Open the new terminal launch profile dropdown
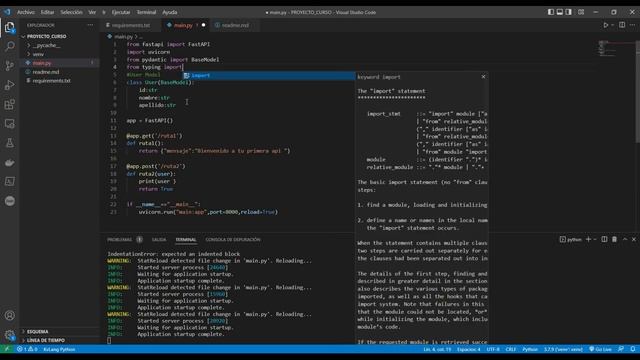This screenshot has width=640, height=360. pyautogui.click(x=595, y=239)
